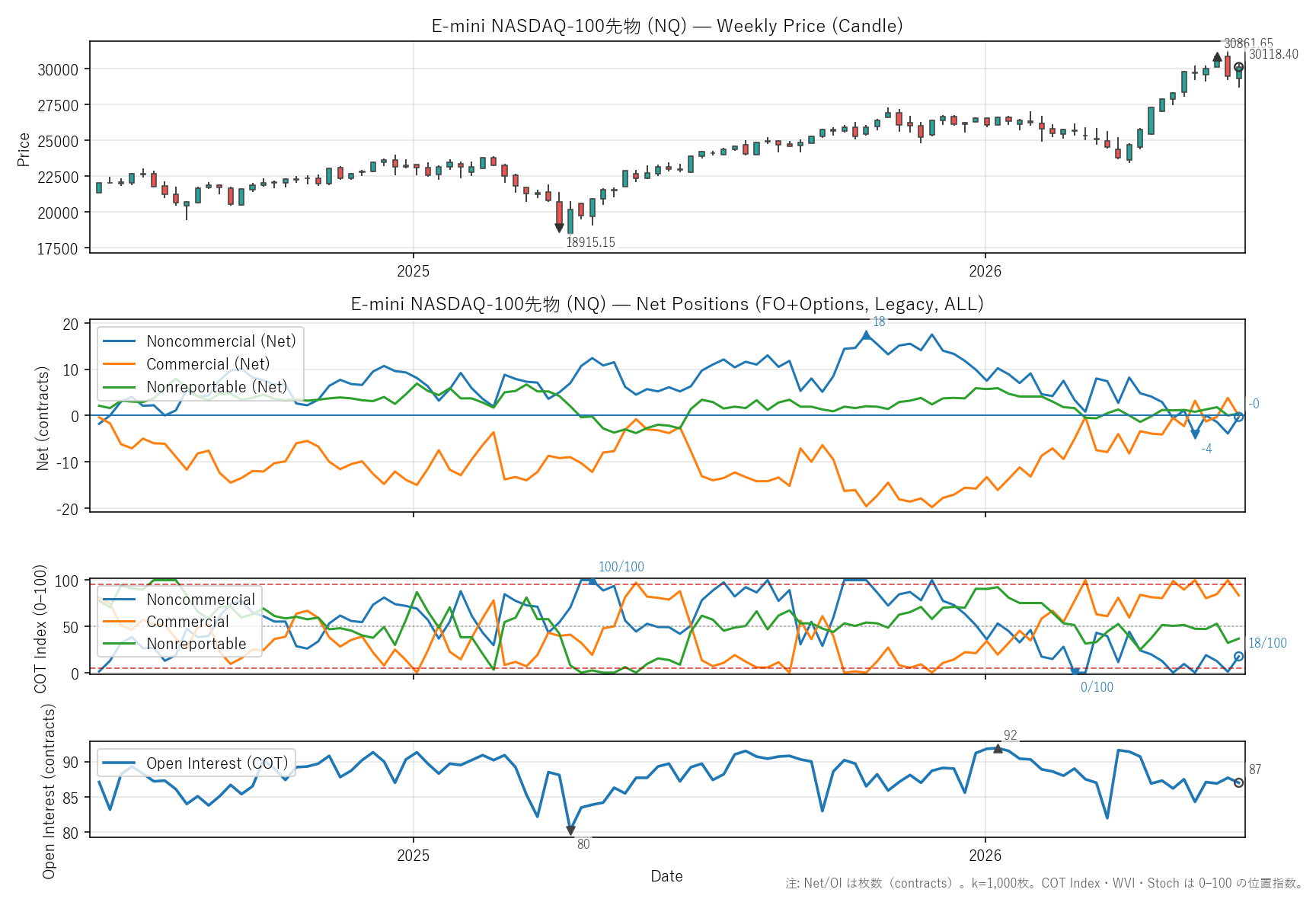Click the 17500 price axis tick label
1316x899 pixels.
58,248
